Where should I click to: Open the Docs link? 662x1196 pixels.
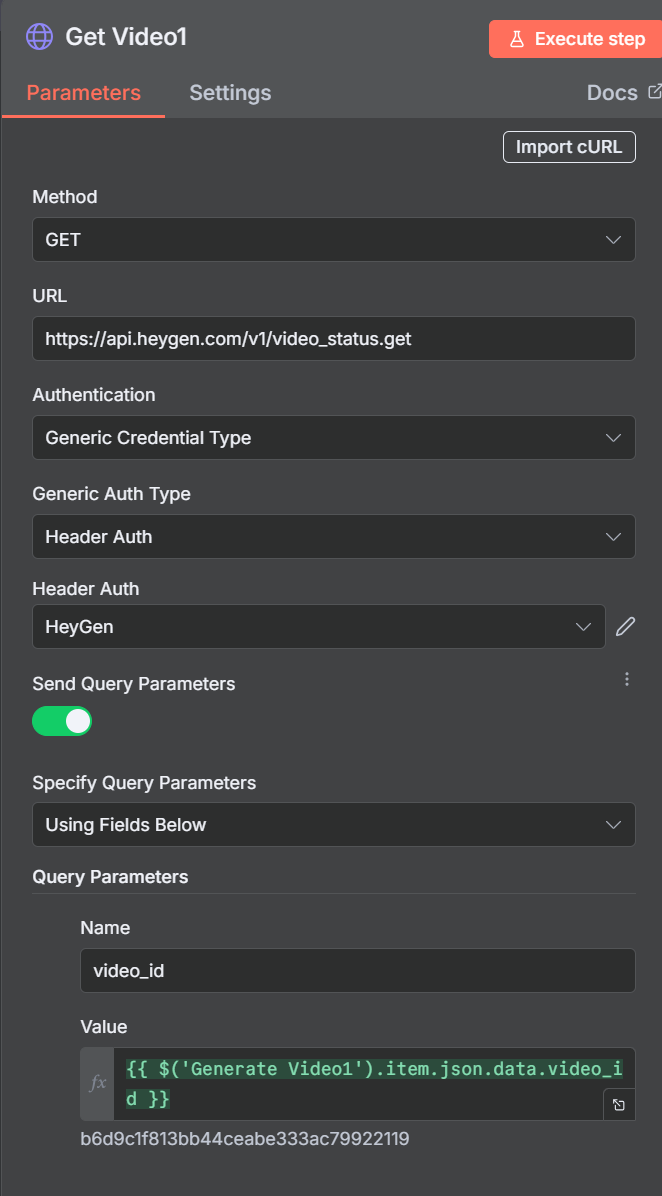click(612, 93)
